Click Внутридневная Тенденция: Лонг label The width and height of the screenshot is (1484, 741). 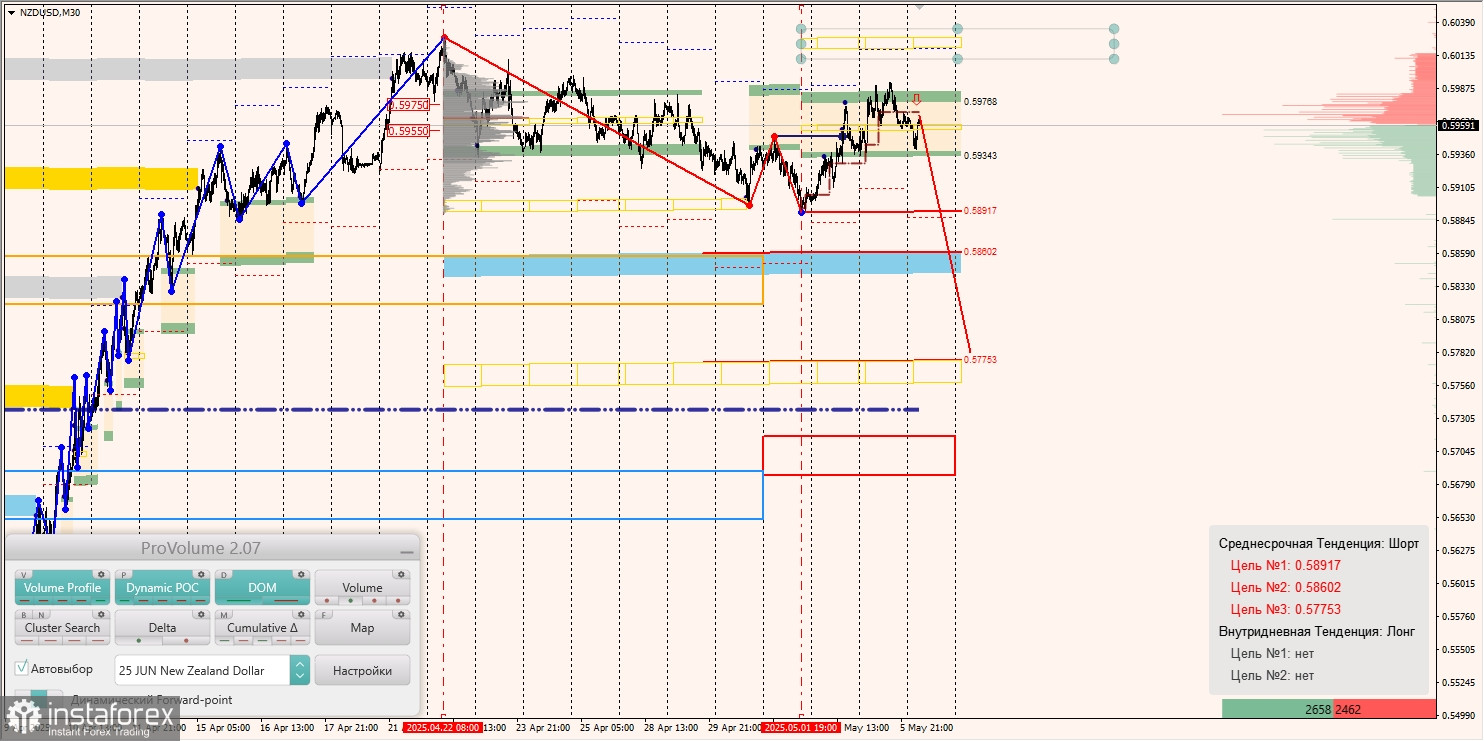pyautogui.click(x=1317, y=631)
